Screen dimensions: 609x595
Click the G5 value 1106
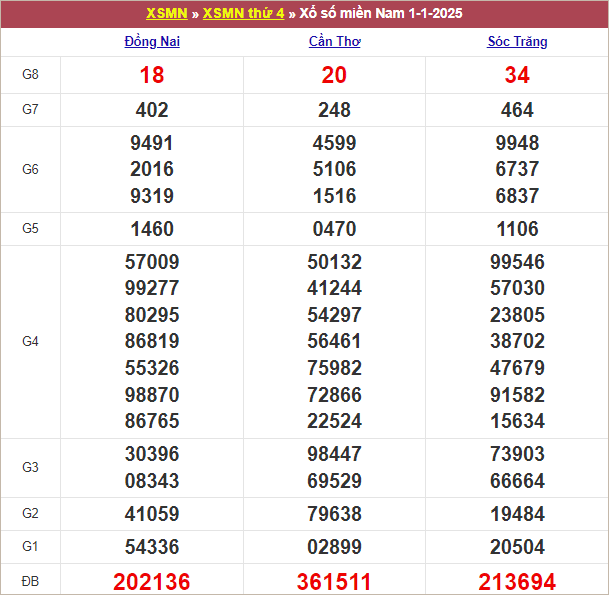pos(517,229)
